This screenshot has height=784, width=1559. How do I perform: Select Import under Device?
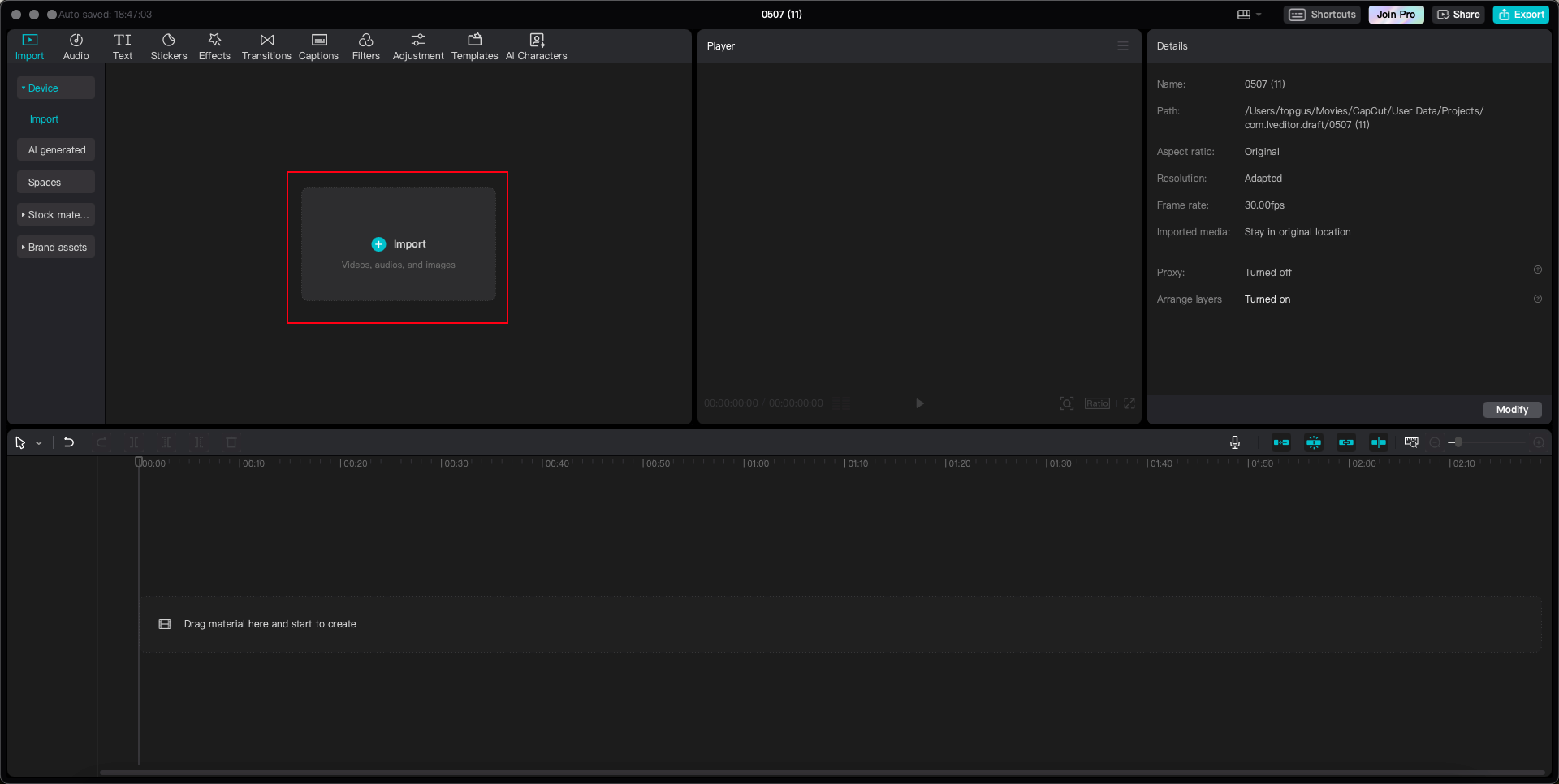(45, 119)
